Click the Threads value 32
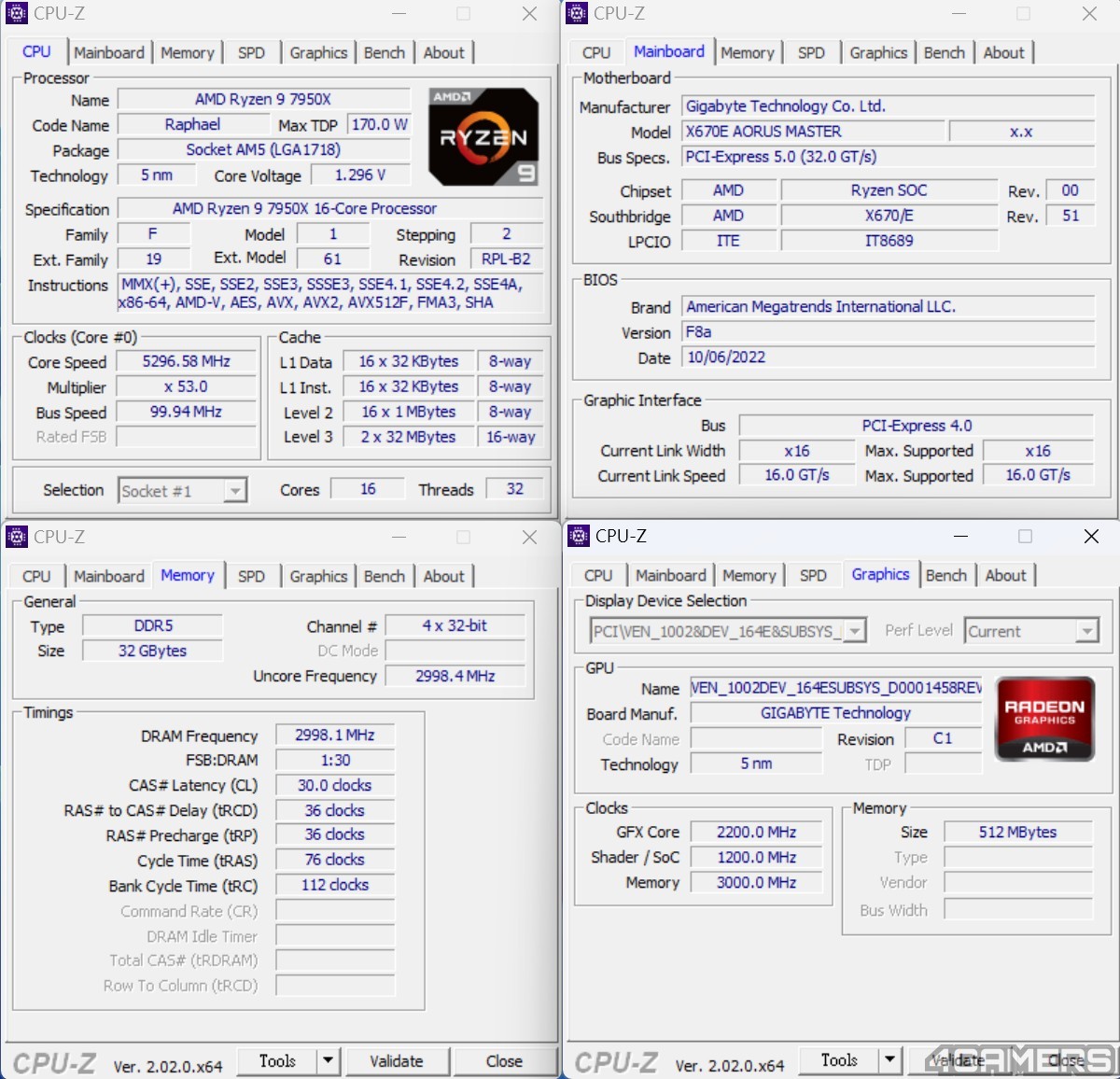 point(514,489)
